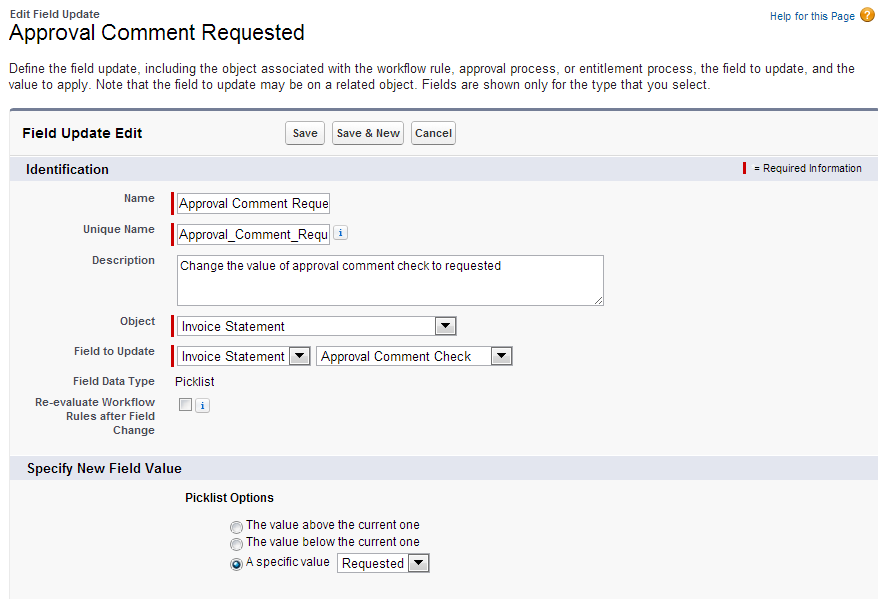The image size is (878, 599).
Task: Enable Re-evaluate Workflow Rules after Field Change
Action: point(185,404)
